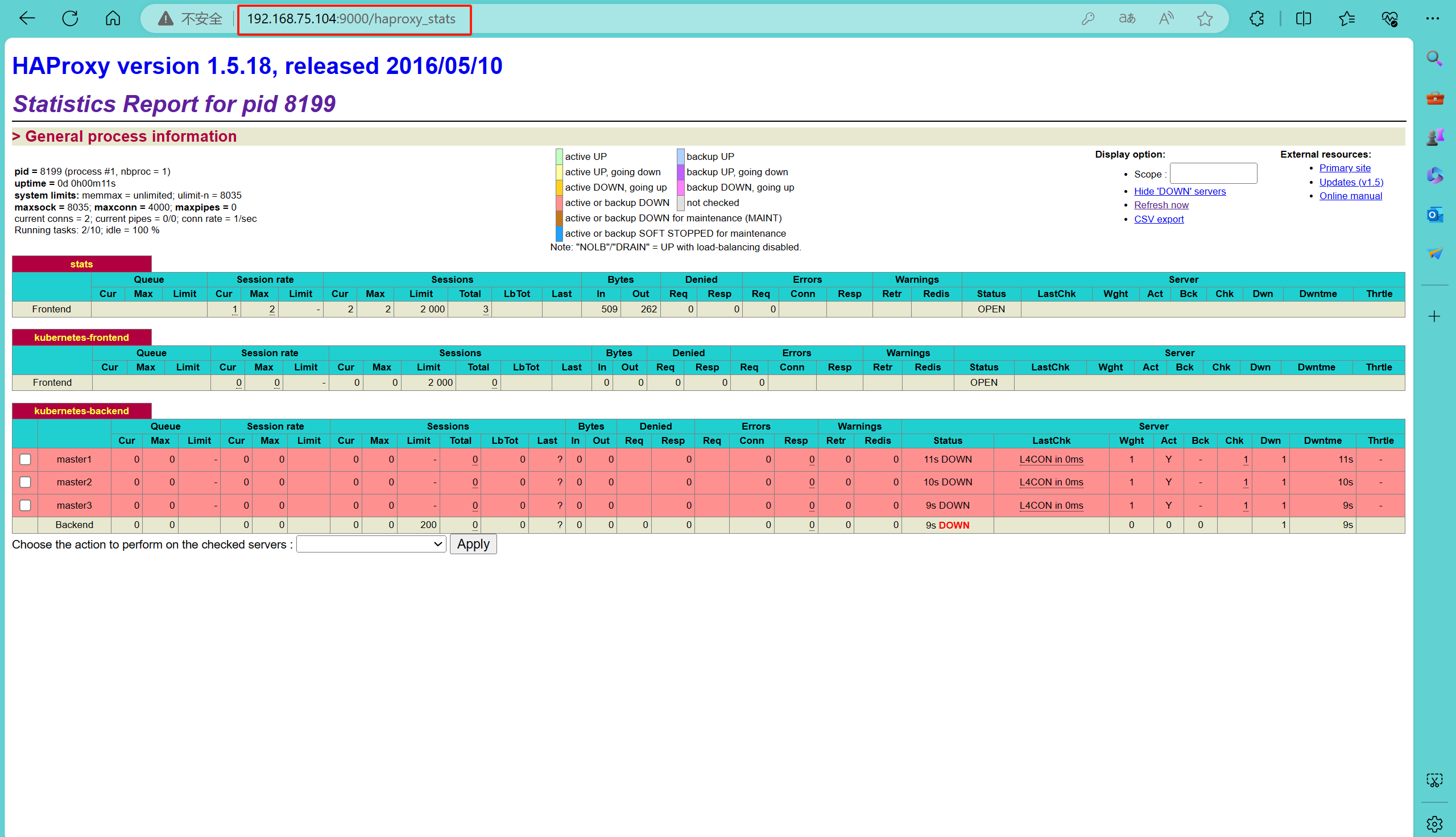
Task: Open the CSV export link
Action: (1159, 219)
